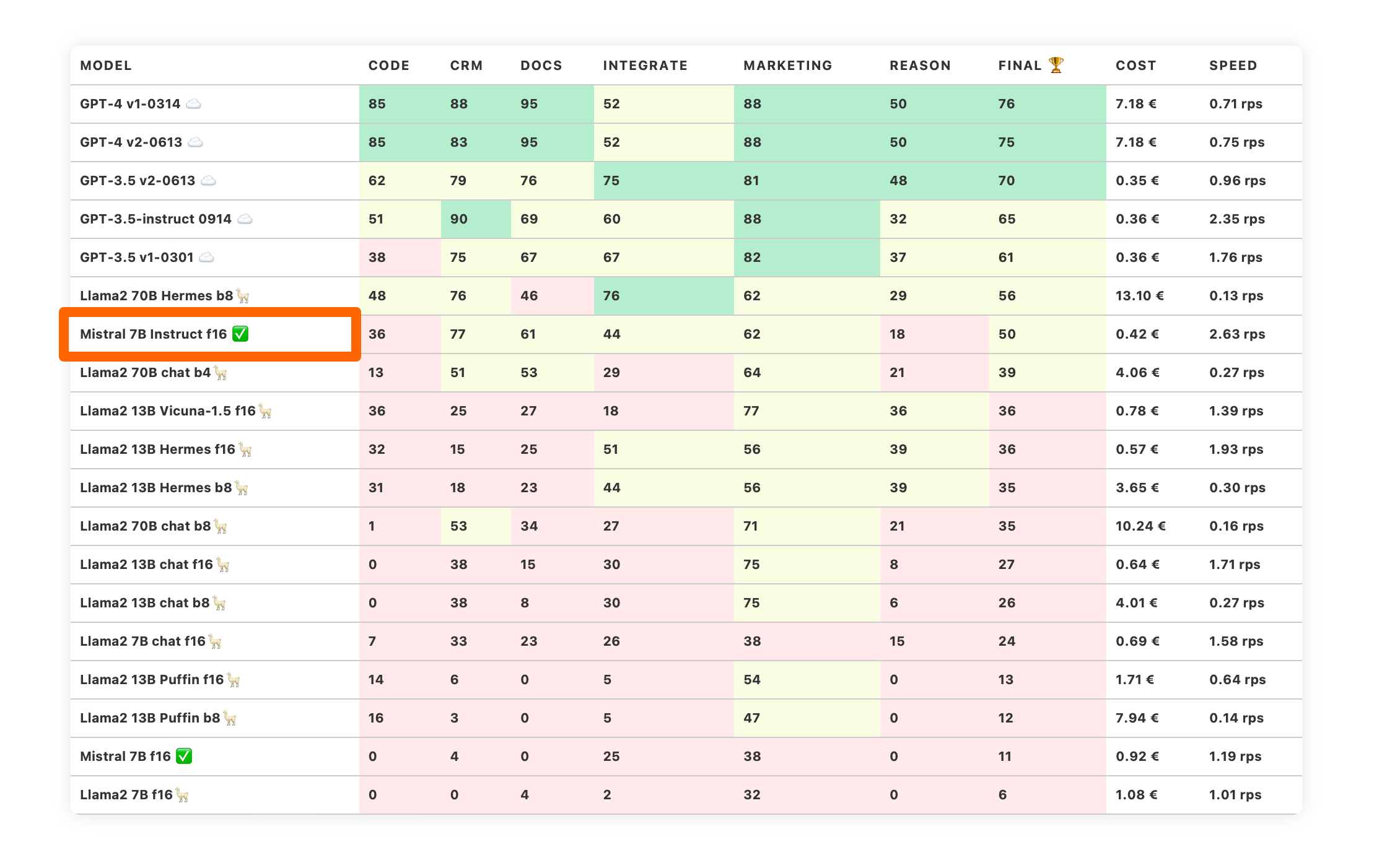This screenshot has height=868, width=1400.
Task: Click llama icon after Llama2 70B chat b8
Action: click(x=221, y=526)
